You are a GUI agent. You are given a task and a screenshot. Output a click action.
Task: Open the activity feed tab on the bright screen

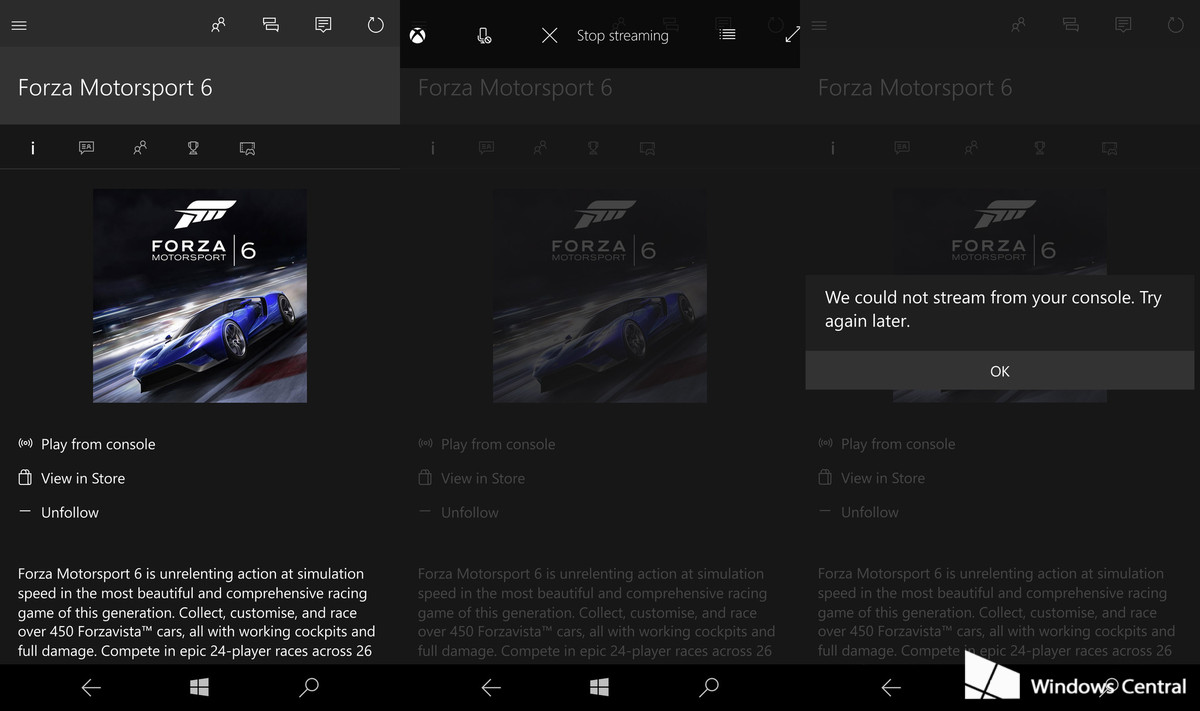tap(87, 148)
